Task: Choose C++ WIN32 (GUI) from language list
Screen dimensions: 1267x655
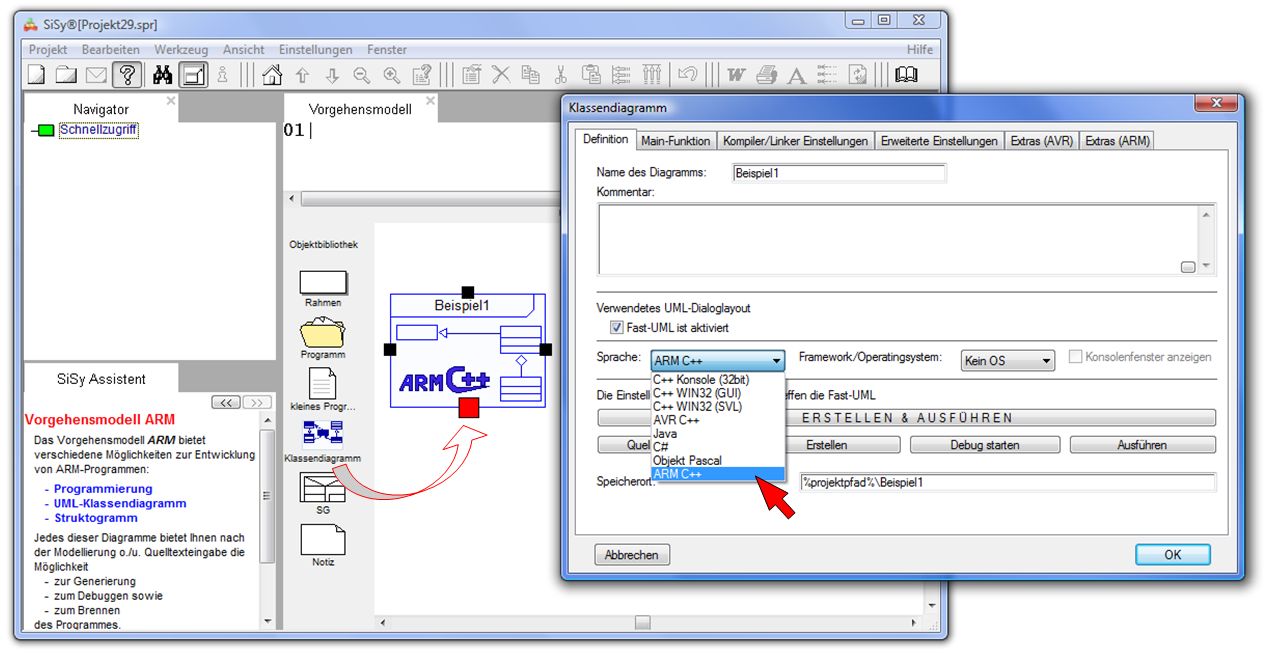Action: [x=717, y=393]
